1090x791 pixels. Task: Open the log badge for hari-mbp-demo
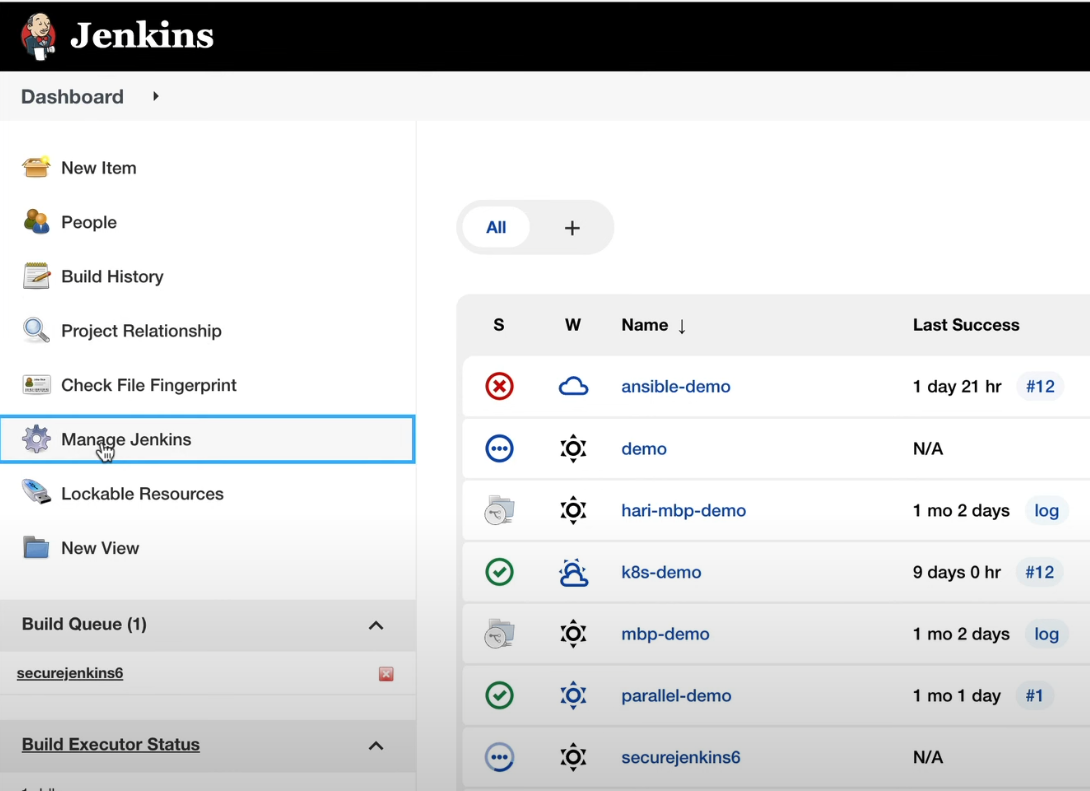1046,510
